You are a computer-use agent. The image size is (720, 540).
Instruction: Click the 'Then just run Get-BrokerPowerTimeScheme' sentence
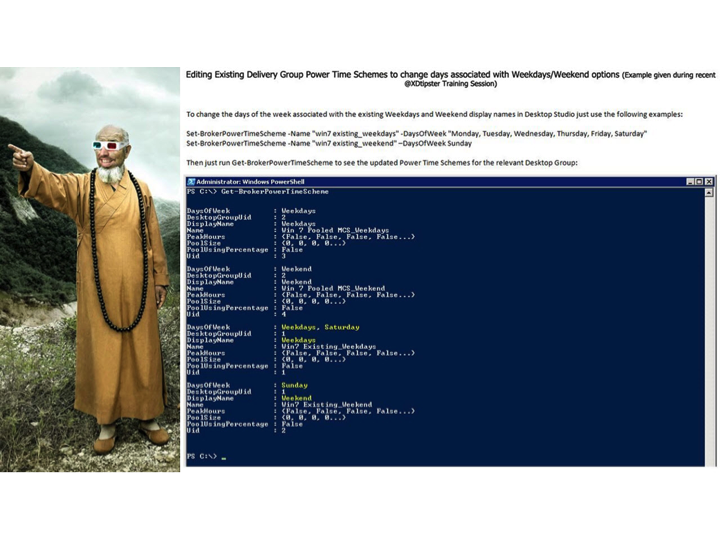click(382, 163)
